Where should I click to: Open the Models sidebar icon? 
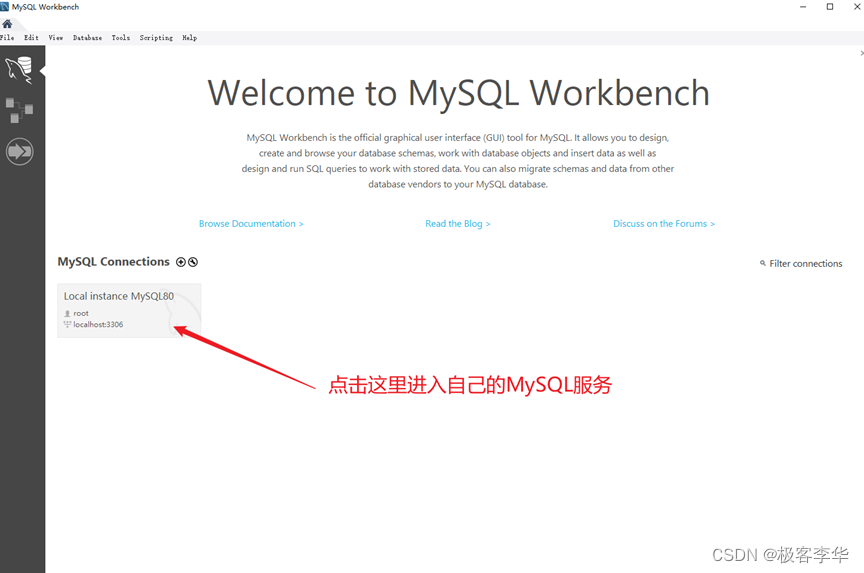19,110
